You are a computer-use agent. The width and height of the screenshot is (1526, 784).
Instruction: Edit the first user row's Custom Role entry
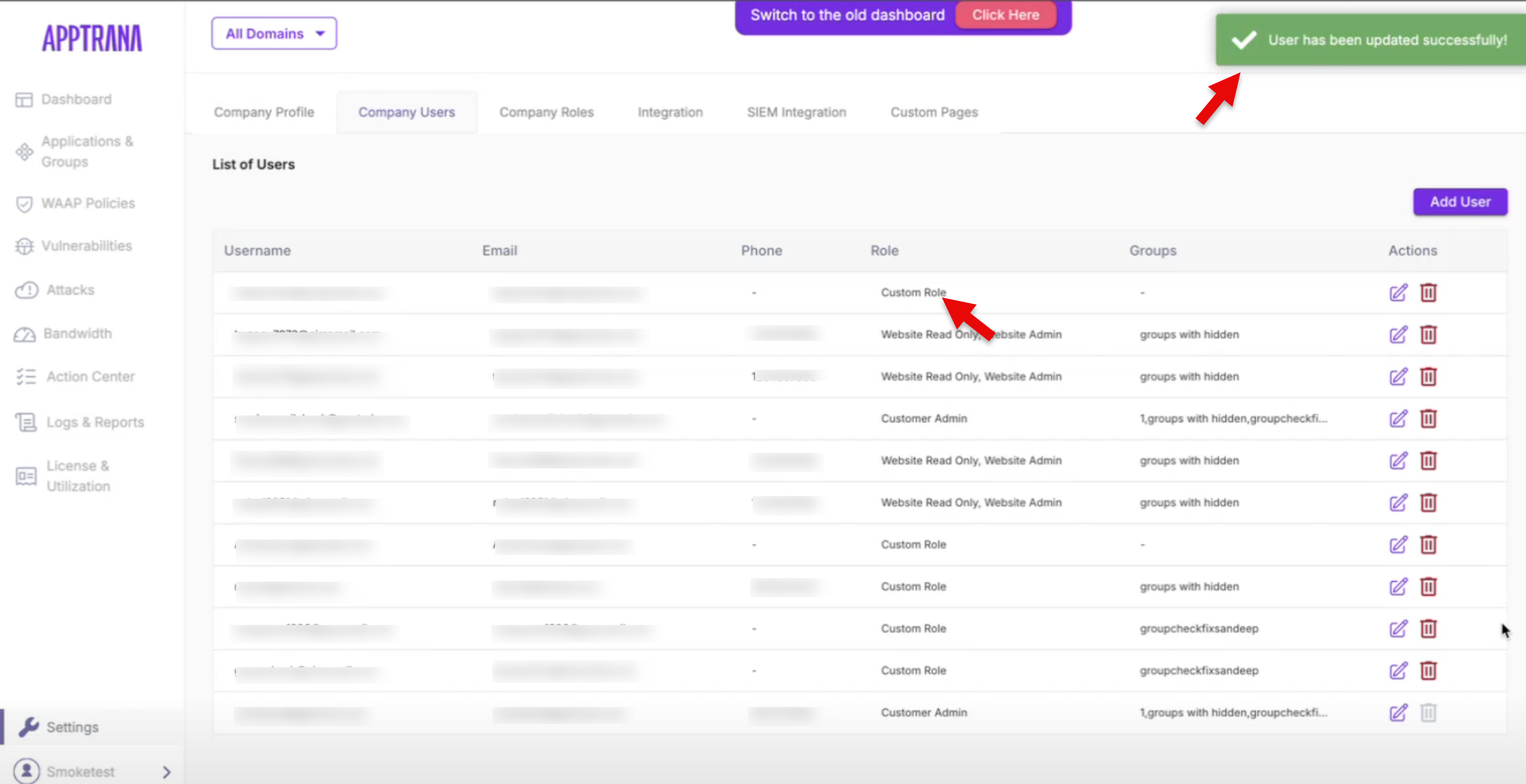tap(1398, 293)
